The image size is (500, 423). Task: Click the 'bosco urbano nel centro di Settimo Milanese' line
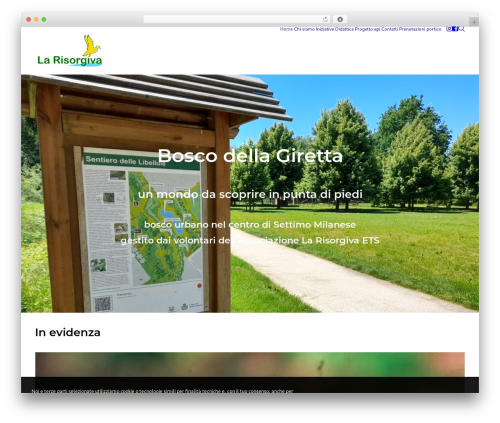tap(250, 225)
